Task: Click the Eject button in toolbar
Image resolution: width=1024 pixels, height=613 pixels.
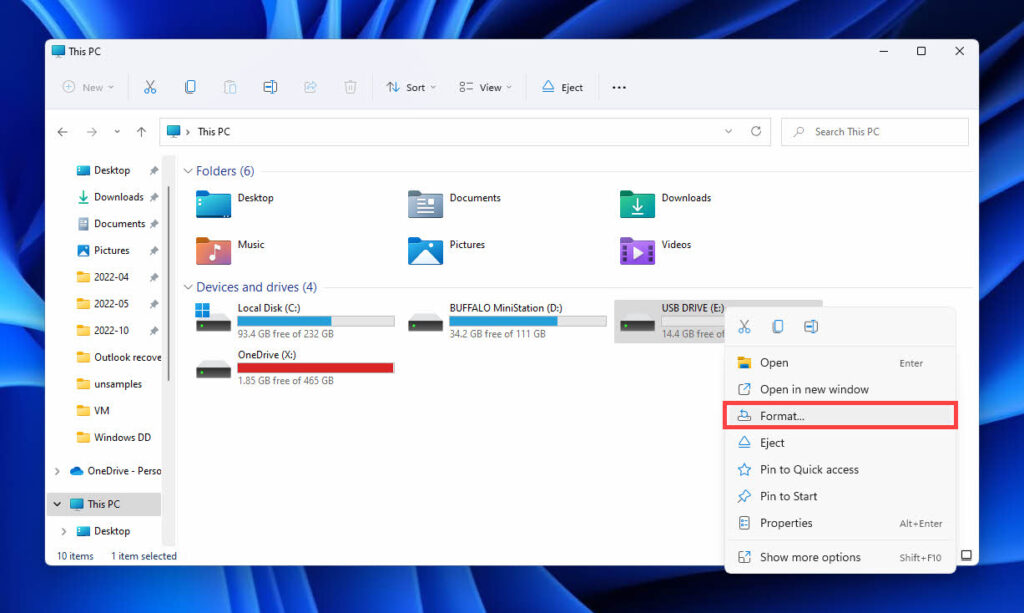Action: pos(562,87)
